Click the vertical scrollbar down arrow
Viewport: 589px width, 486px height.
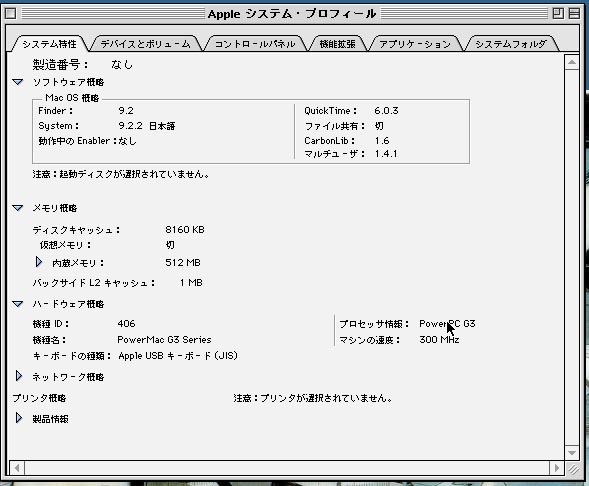pos(572,453)
